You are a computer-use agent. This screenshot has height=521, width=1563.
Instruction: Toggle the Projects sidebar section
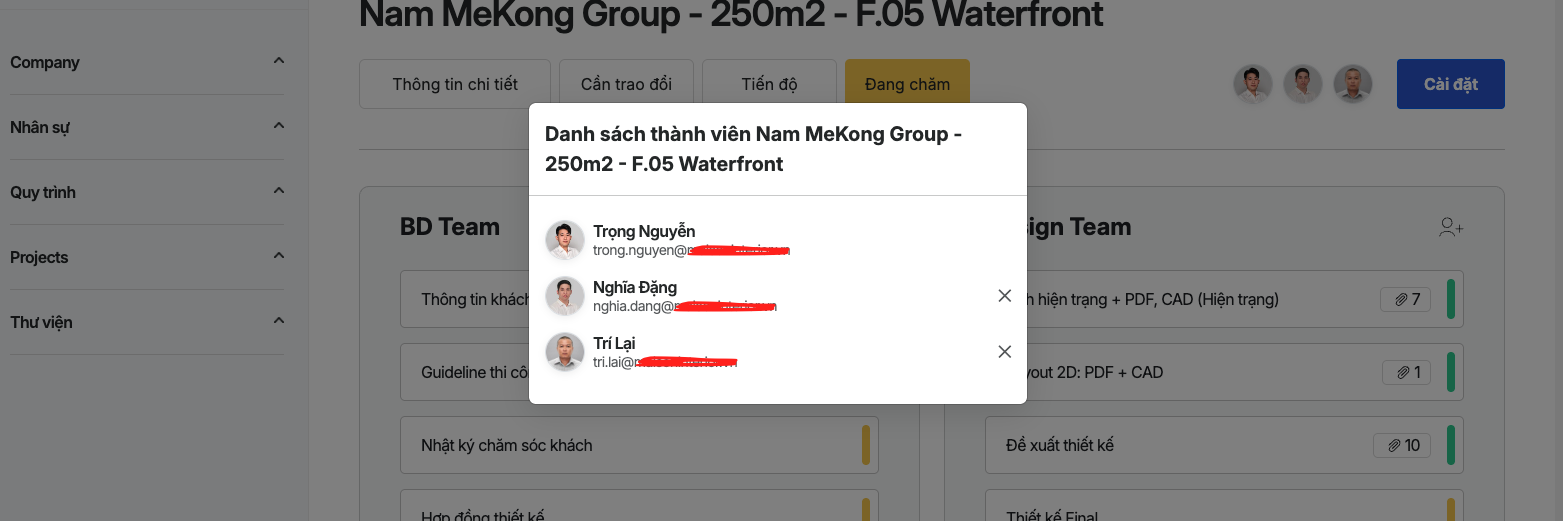pos(279,257)
